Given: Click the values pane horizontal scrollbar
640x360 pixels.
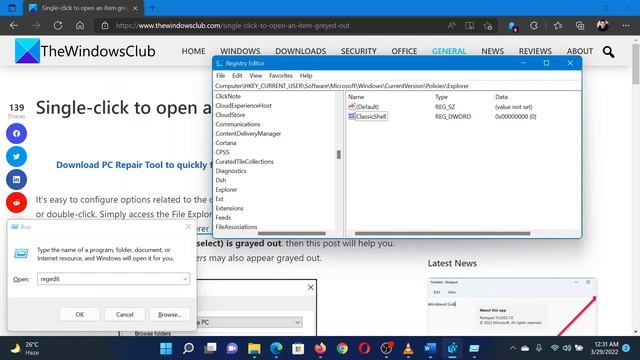Looking at the screenshot, I should click(x=442, y=233).
